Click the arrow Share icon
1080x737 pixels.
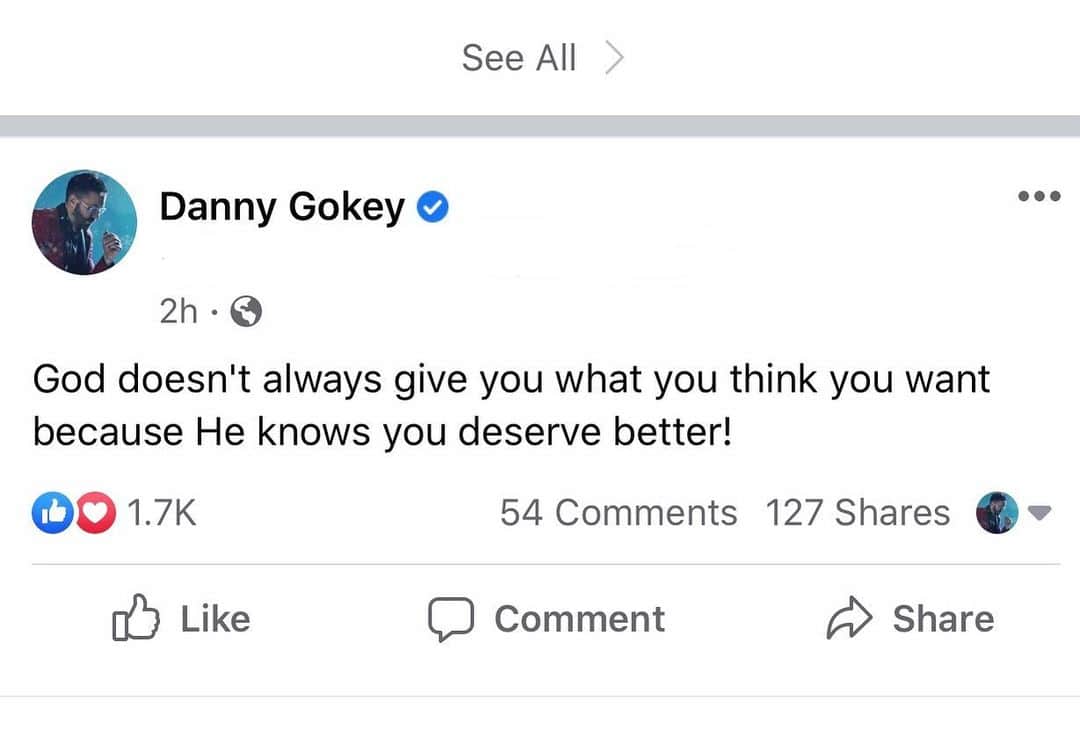(x=849, y=617)
